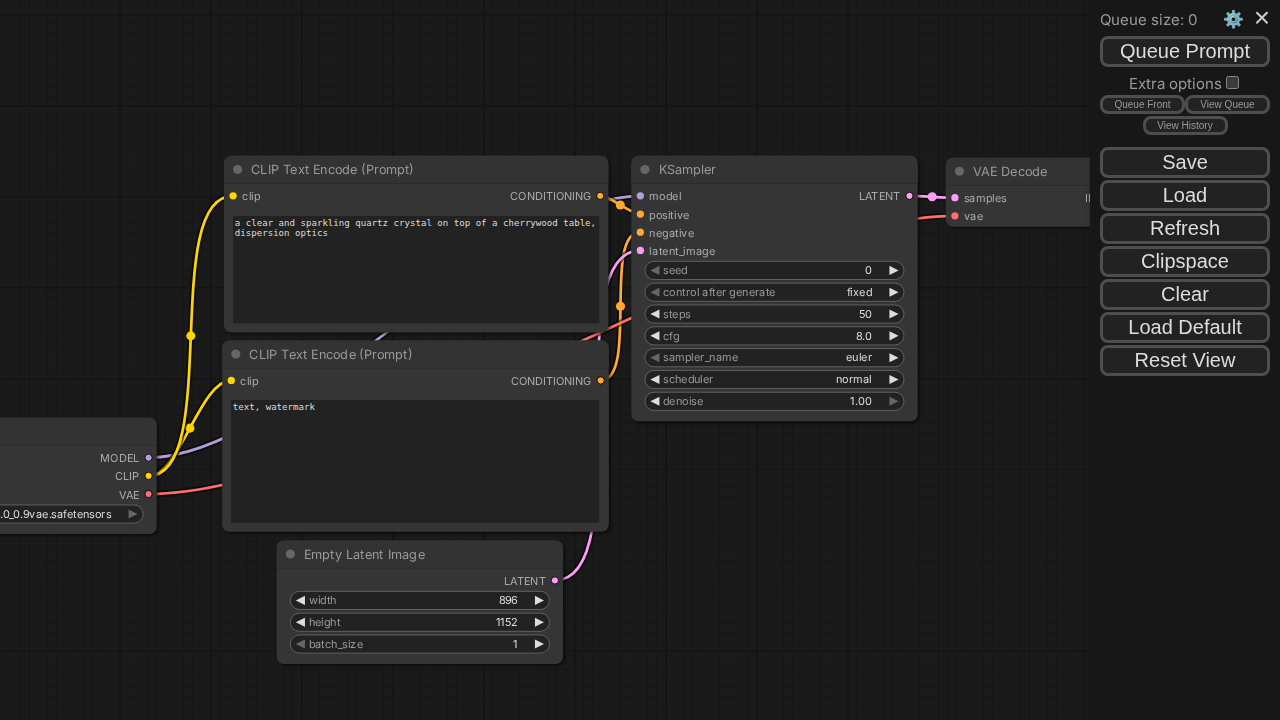Click the seed increment right arrow
This screenshot has width=1280, height=720.
point(893,270)
